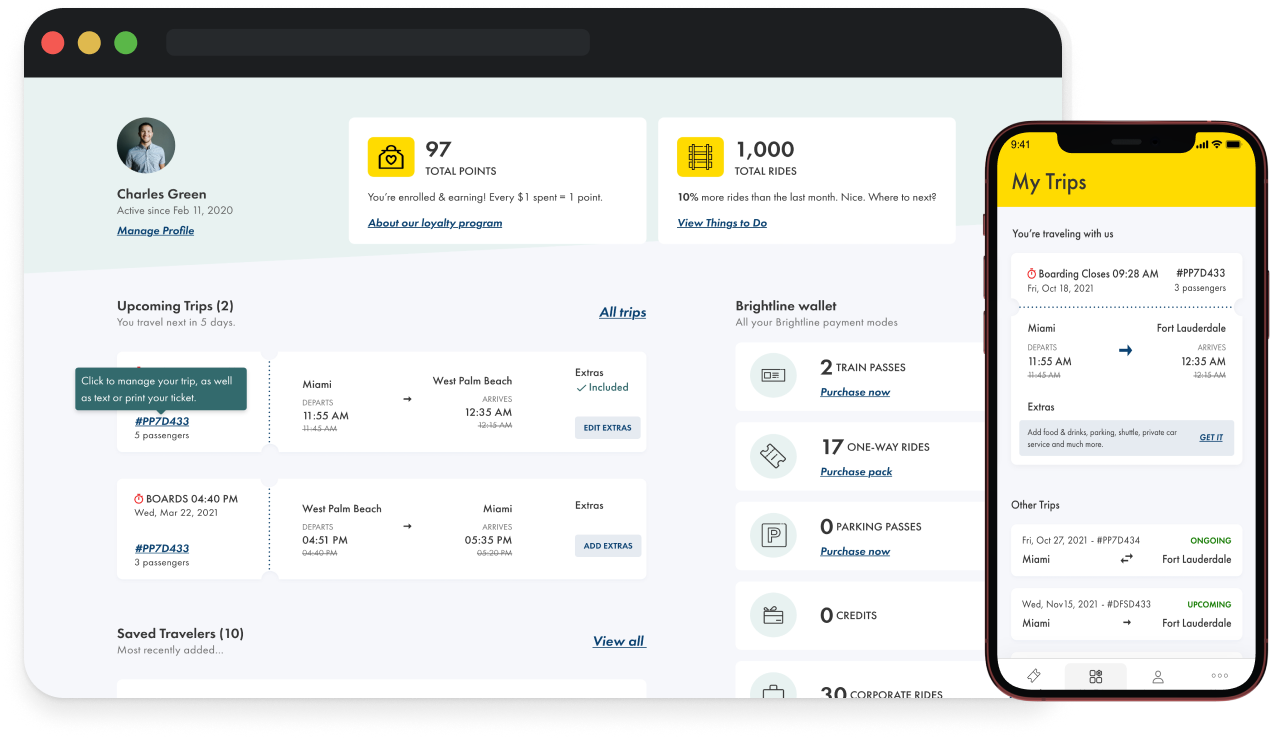Open trip #PP7D433 with 3 passengers on desktop

[x=162, y=548]
